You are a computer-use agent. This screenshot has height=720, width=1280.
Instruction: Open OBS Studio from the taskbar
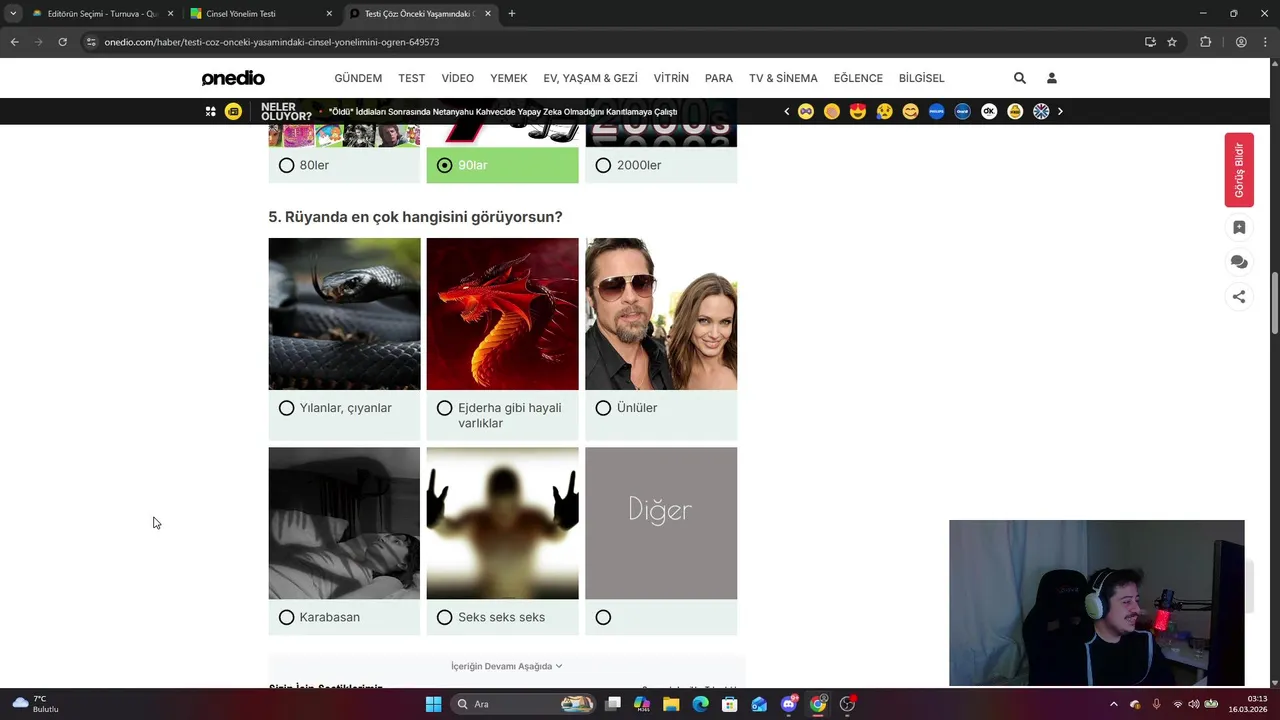point(847,704)
